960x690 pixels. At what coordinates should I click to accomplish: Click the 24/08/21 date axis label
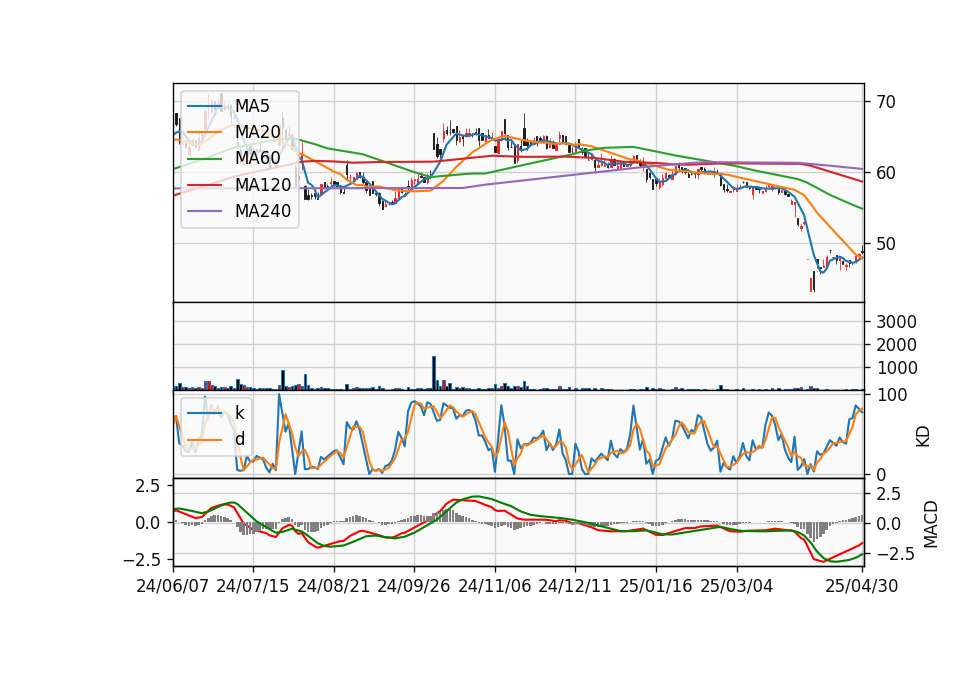[334, 587]
